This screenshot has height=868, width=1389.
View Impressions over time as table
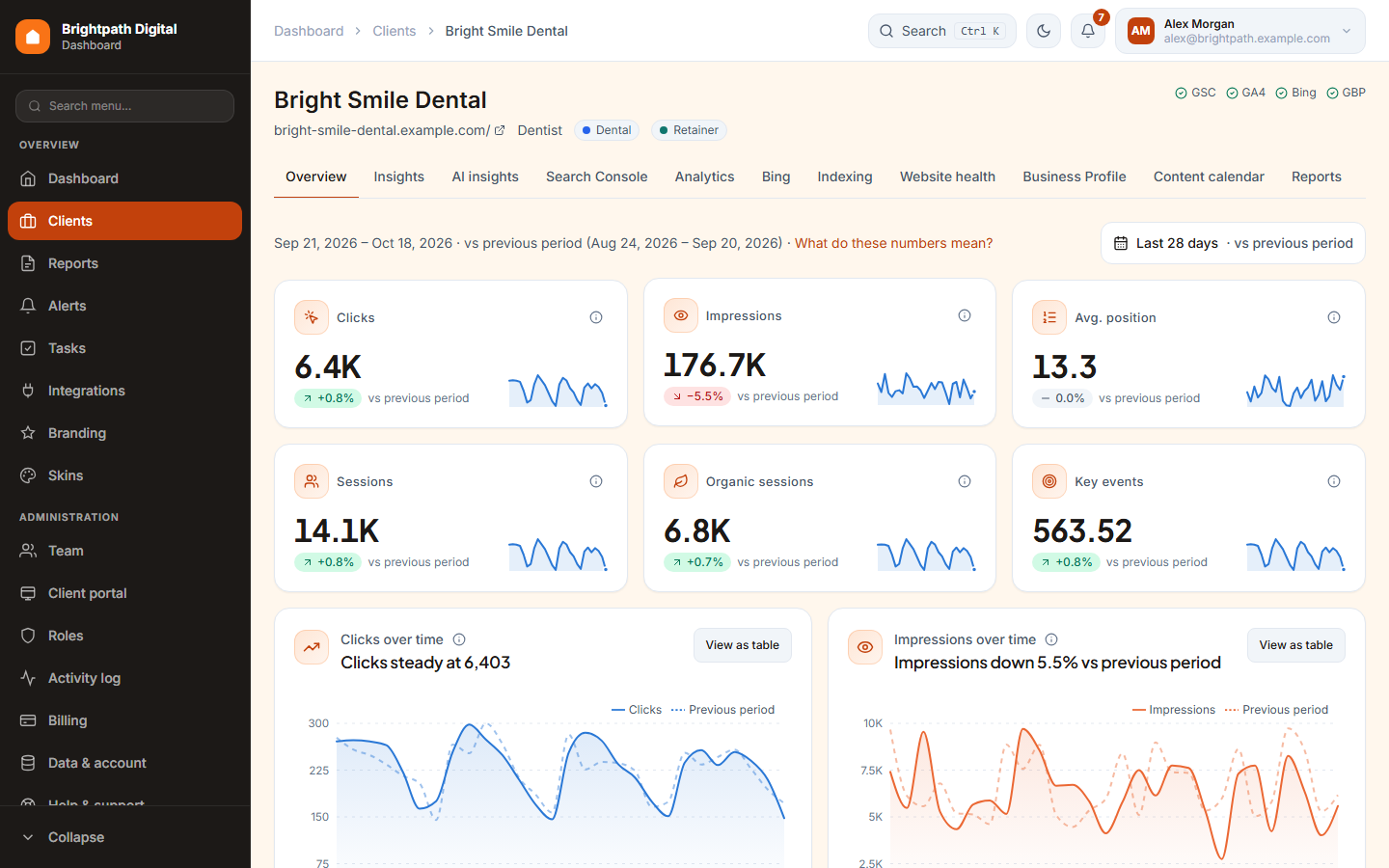click(1296, 645)
